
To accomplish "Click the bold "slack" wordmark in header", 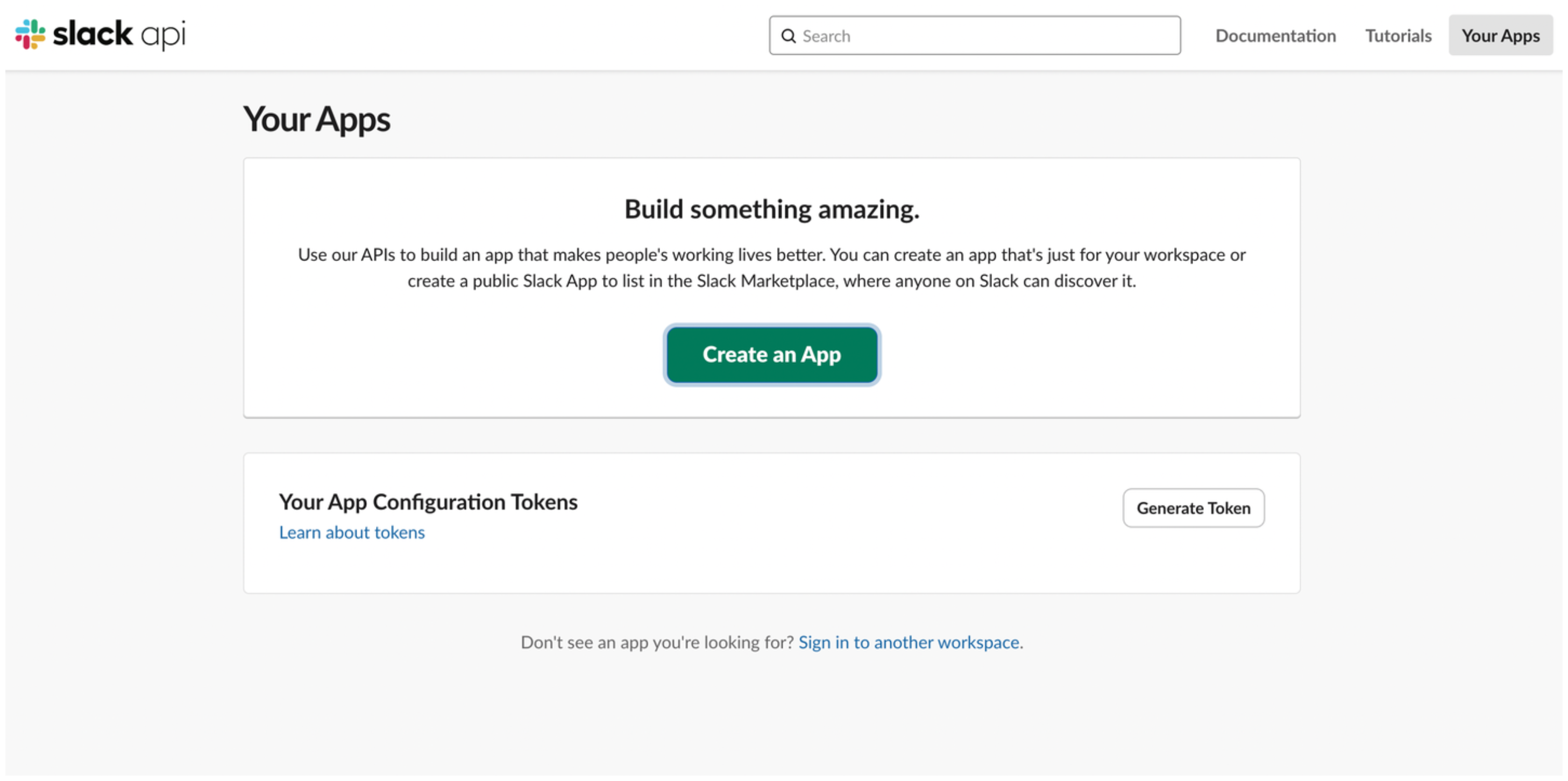I will pos(93,33).
